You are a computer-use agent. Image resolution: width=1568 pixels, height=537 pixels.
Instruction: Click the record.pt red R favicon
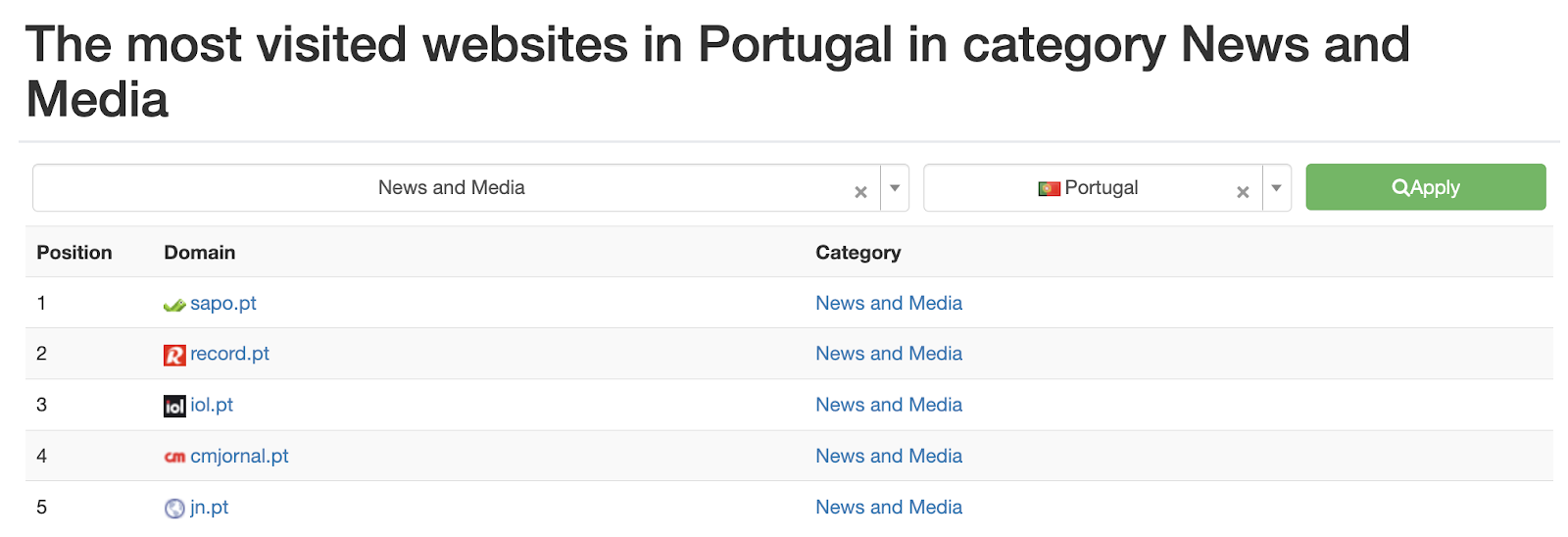(174, 355)
